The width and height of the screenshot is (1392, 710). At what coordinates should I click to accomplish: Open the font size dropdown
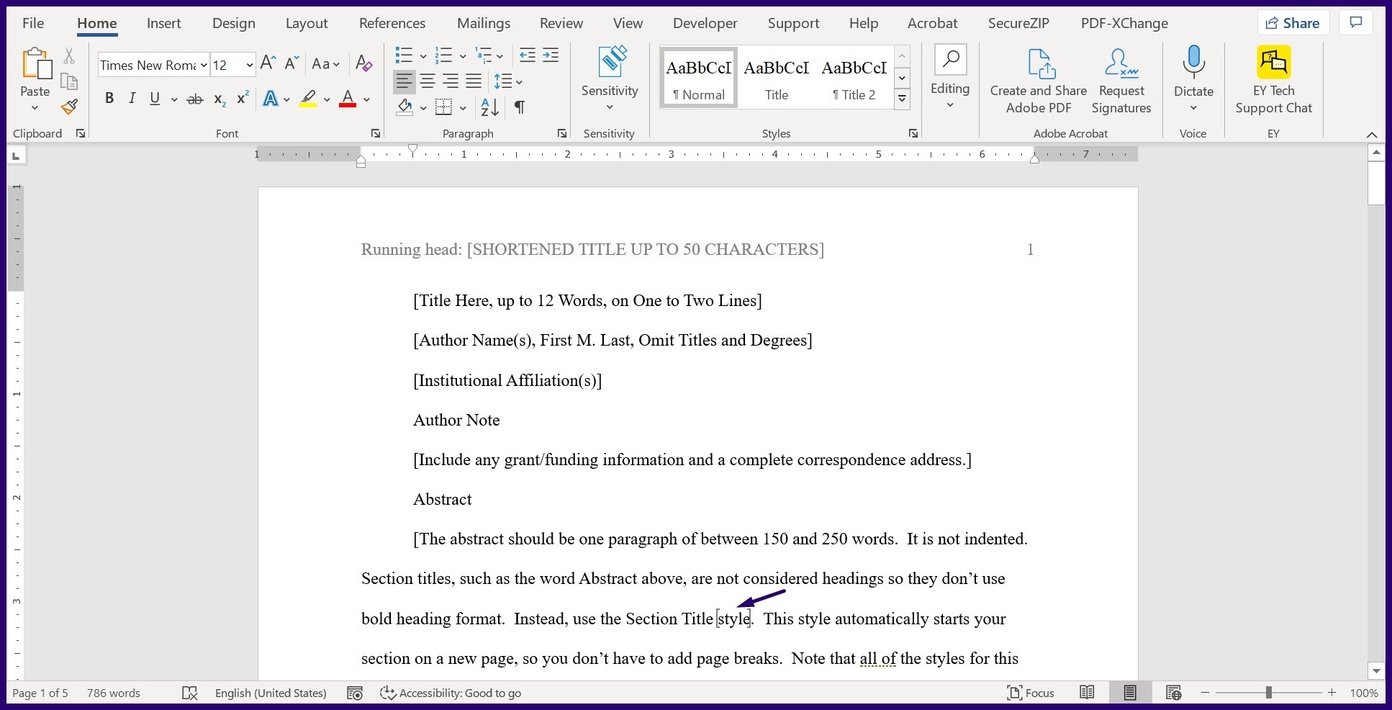pos(248,64)
